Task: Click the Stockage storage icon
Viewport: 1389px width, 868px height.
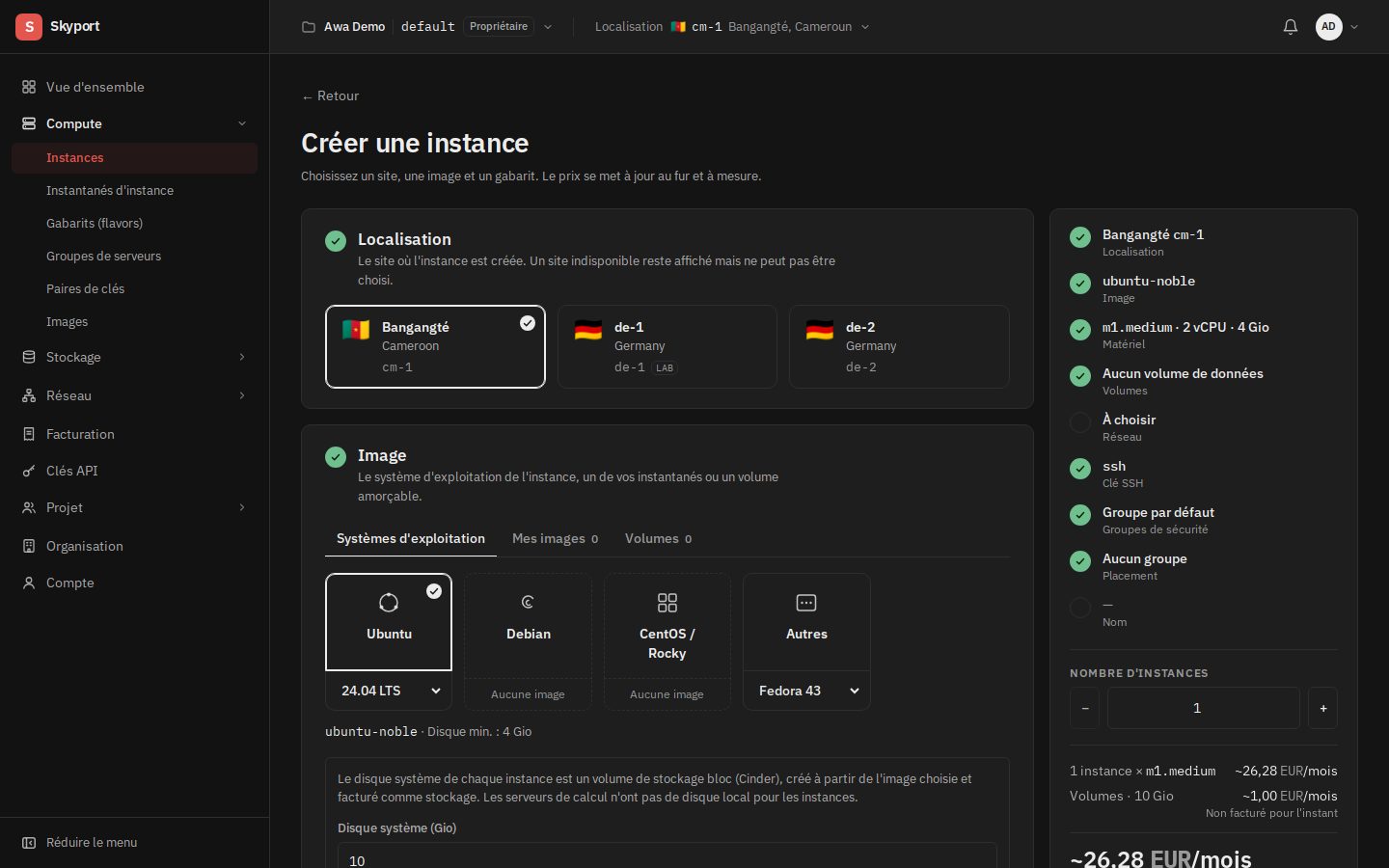Action: [x=29, y=357]
